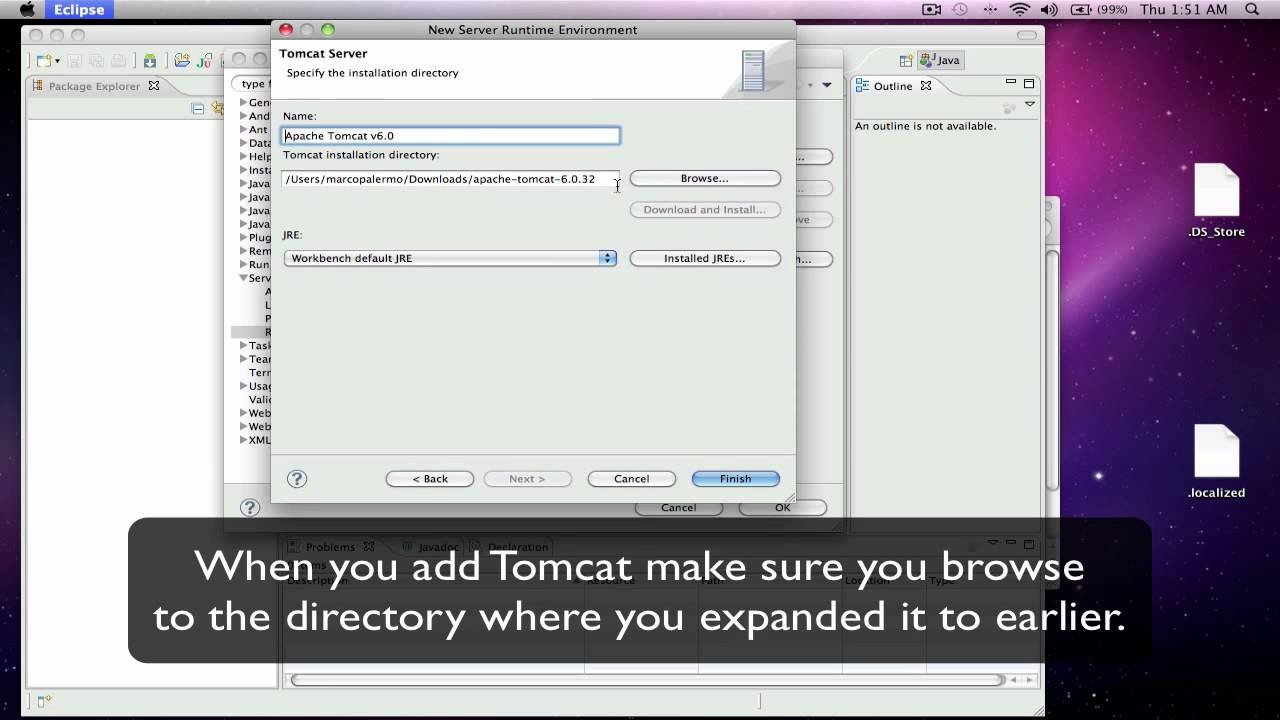Viewport: 1280px width, 720px height.
Task: Click the Preferences window help icon
Action: [250, 508]
